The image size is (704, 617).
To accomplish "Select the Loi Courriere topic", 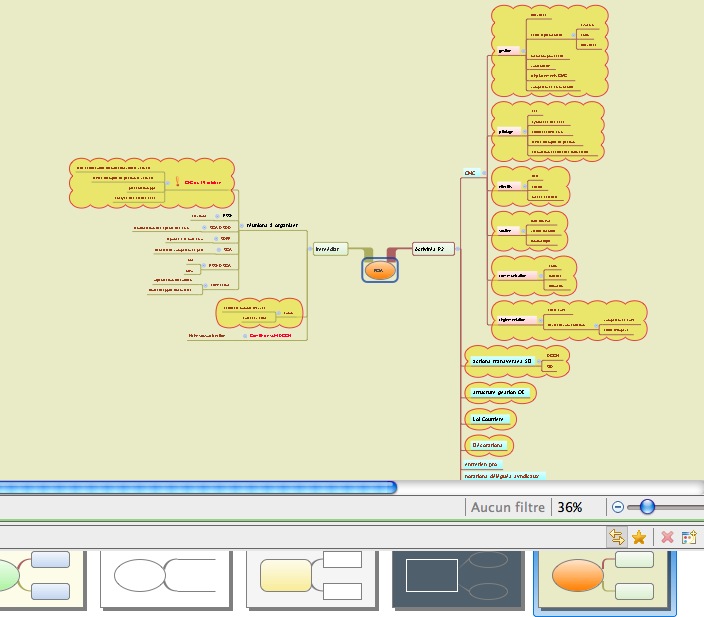I will [491, 418].
